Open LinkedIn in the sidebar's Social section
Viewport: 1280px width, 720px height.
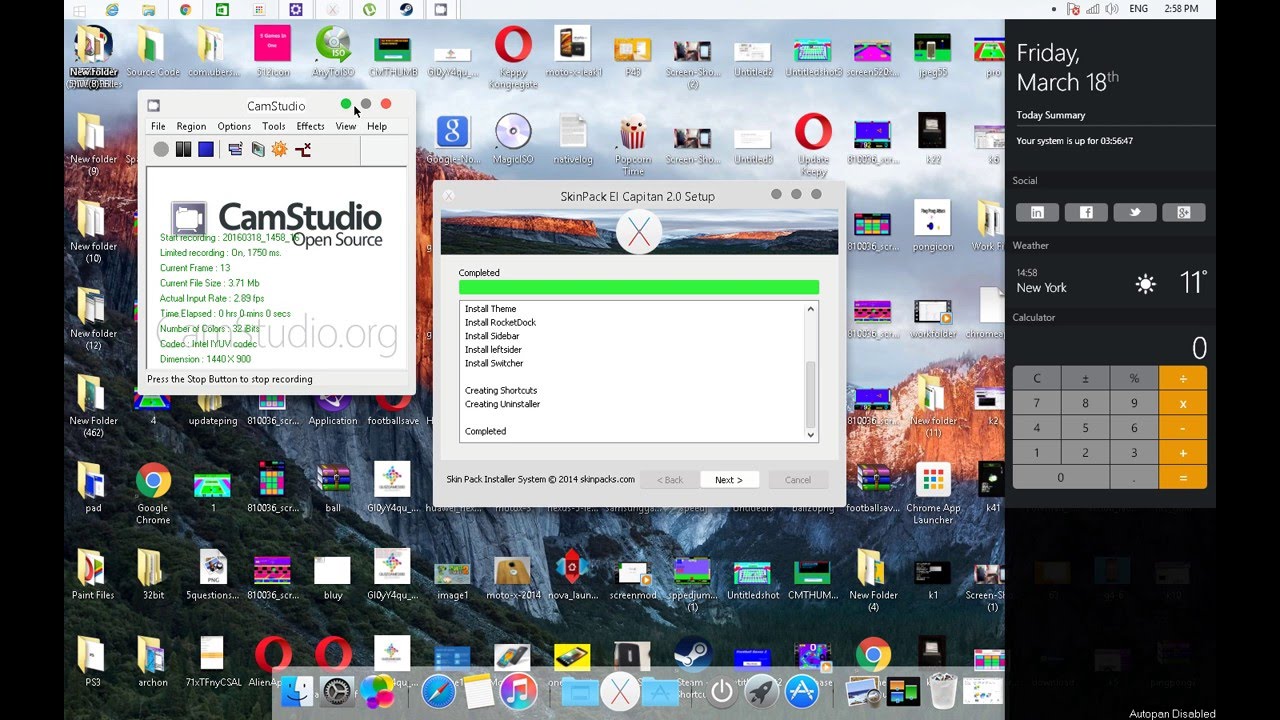coord(1037,212)
